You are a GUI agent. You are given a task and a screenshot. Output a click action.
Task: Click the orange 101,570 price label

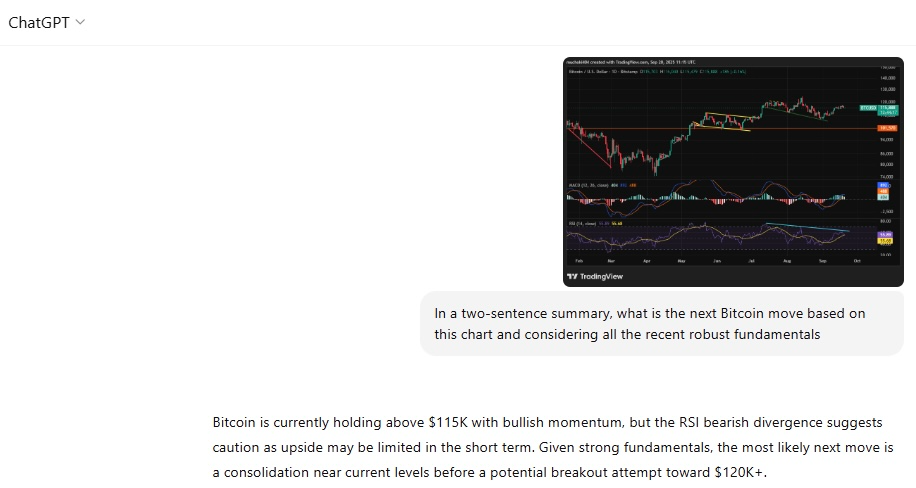pyautogui.click(x=887, y=128)
